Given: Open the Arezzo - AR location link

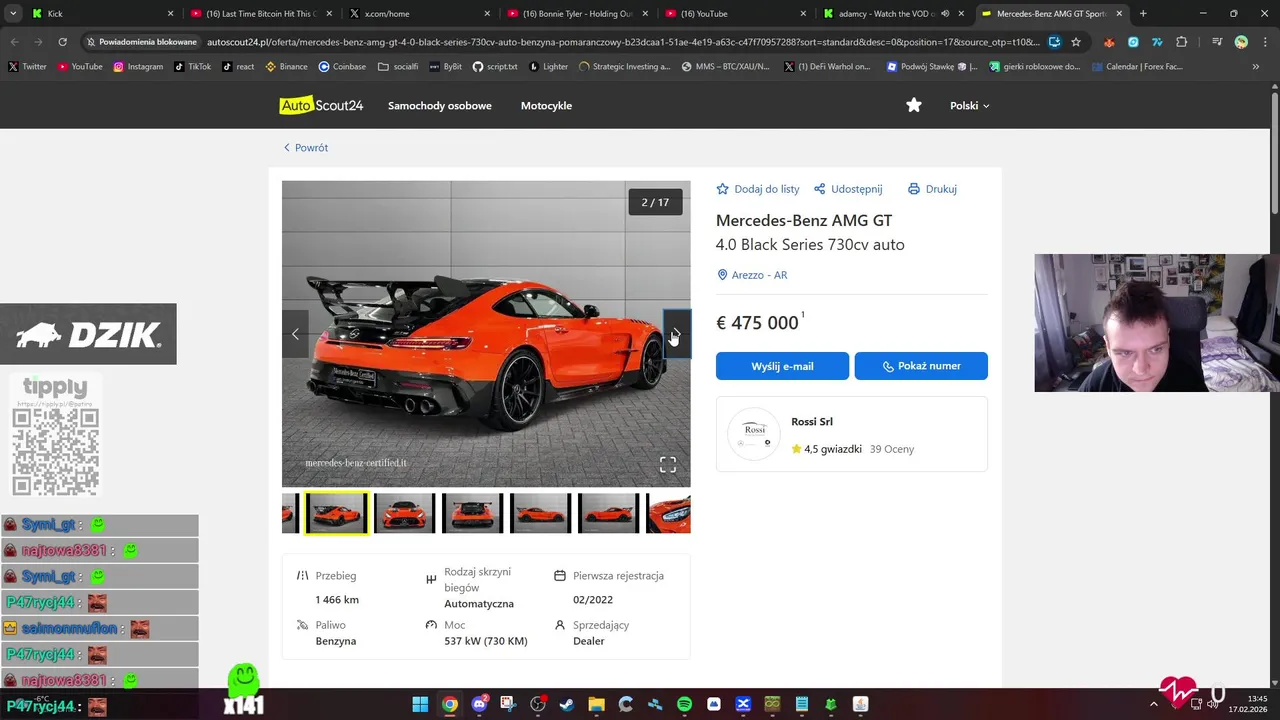Looking at the screenshot, I should coord(752,275).
